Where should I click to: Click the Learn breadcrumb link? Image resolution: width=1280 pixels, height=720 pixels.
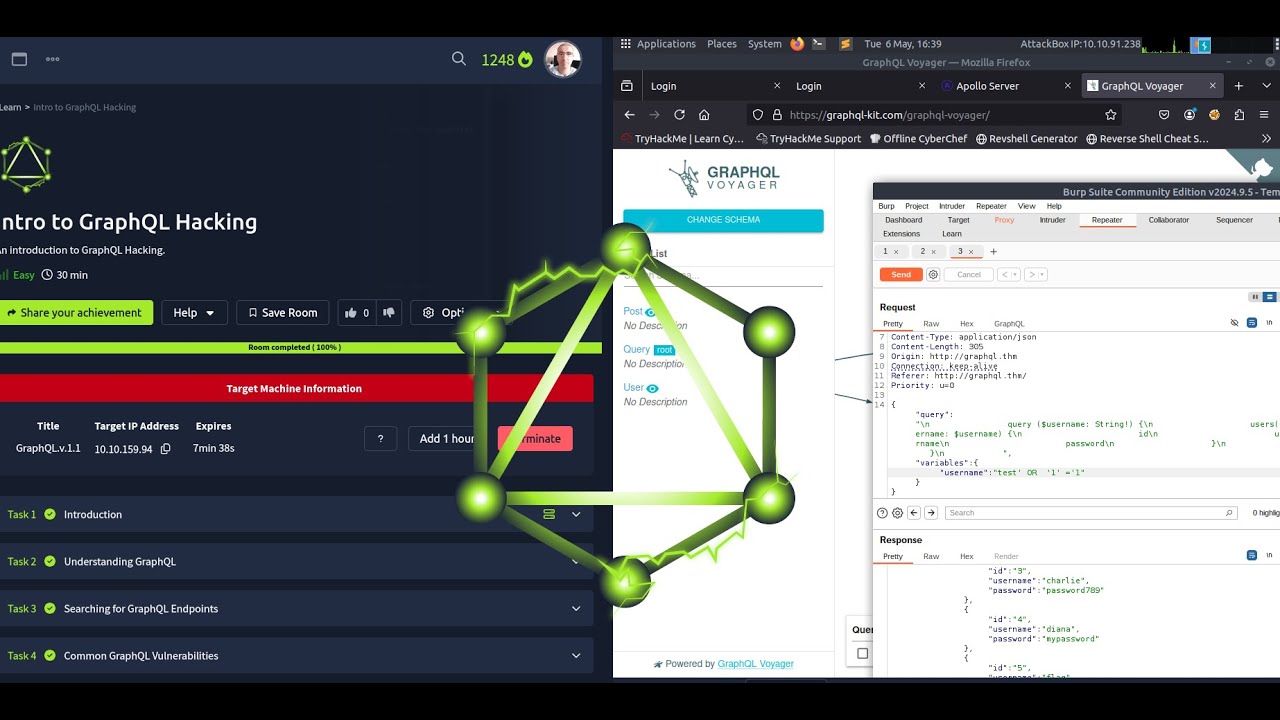tap(10, 107)
